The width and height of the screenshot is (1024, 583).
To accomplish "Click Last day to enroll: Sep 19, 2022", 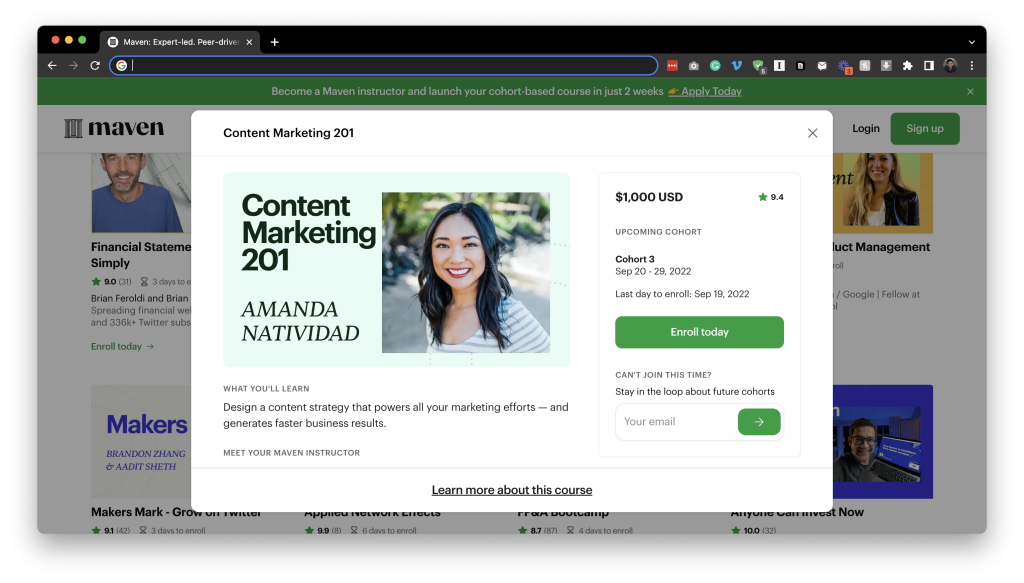I will coord(682,294).
